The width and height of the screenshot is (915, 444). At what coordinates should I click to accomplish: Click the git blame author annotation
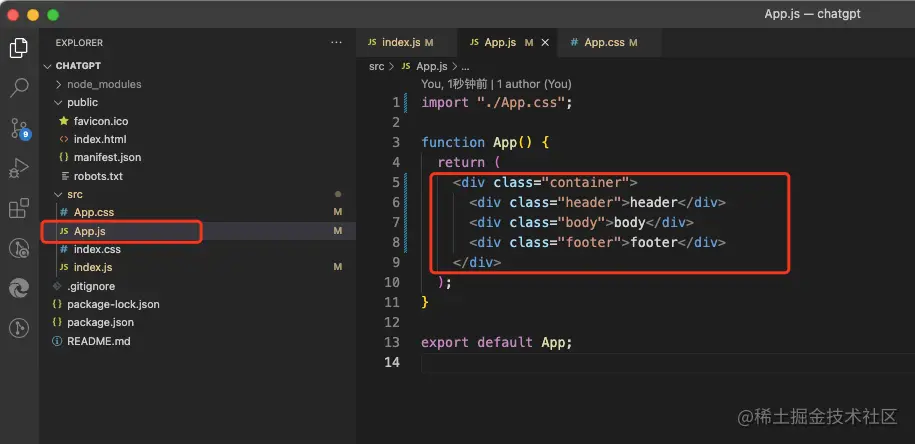[x=496, y=85]
